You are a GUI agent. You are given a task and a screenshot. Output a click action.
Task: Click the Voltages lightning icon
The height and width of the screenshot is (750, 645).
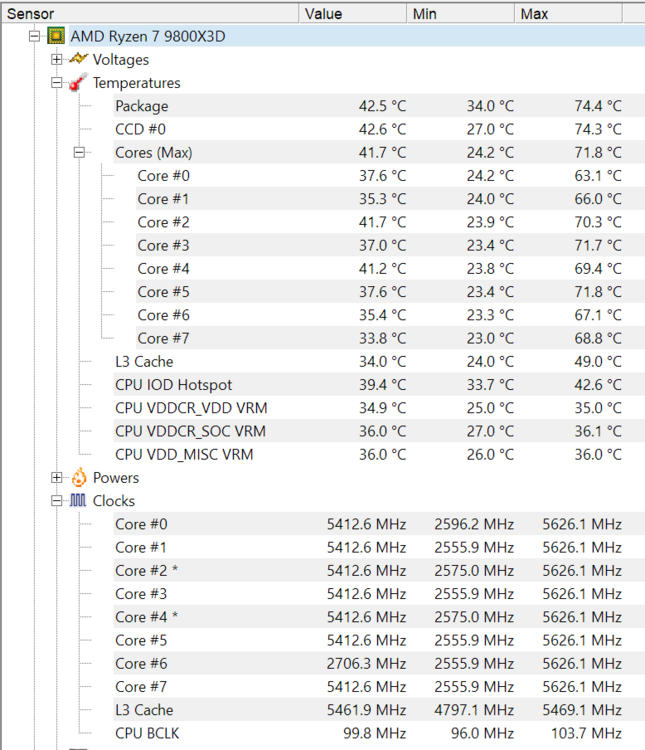78,60
